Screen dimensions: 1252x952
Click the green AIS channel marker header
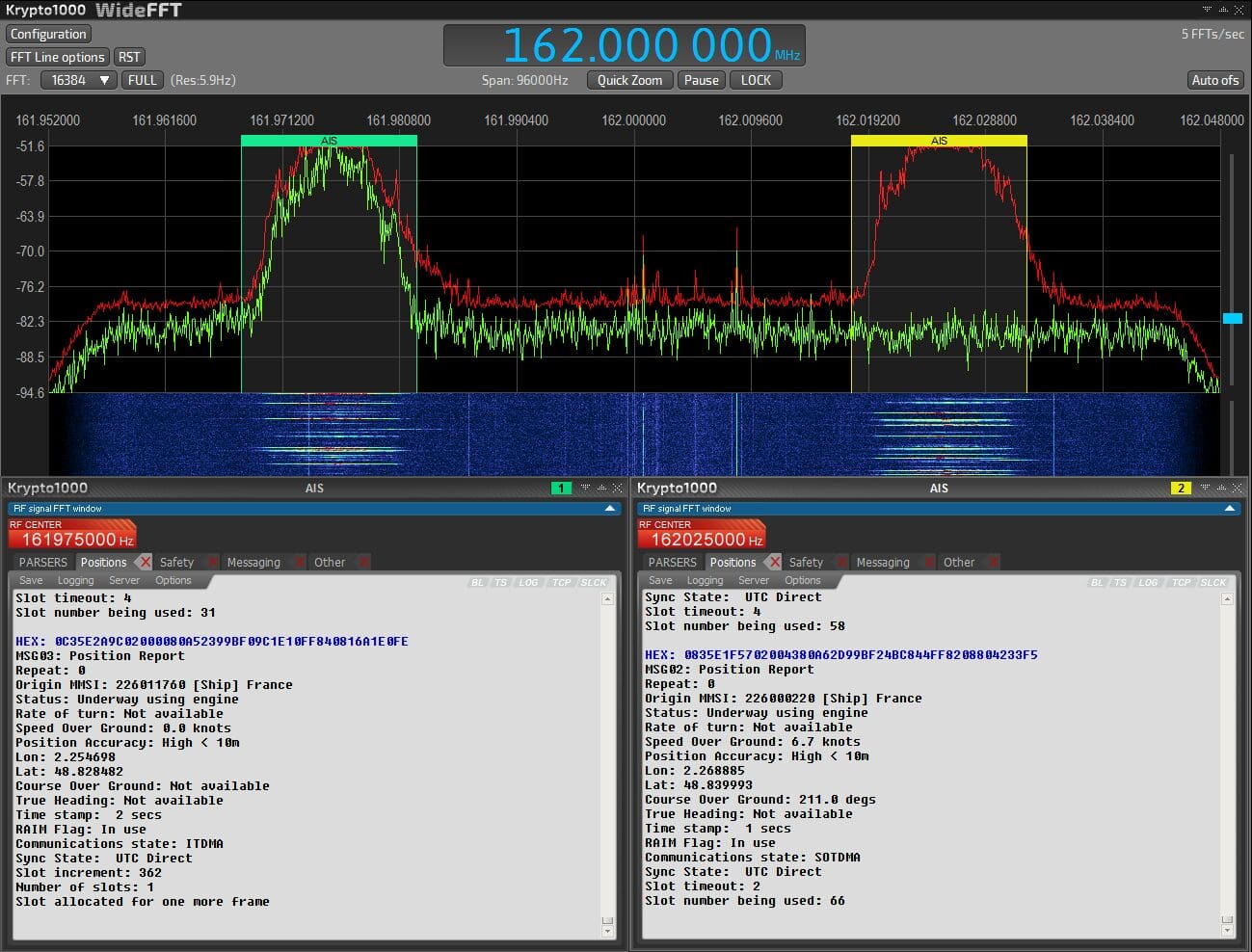pos(329,141)
